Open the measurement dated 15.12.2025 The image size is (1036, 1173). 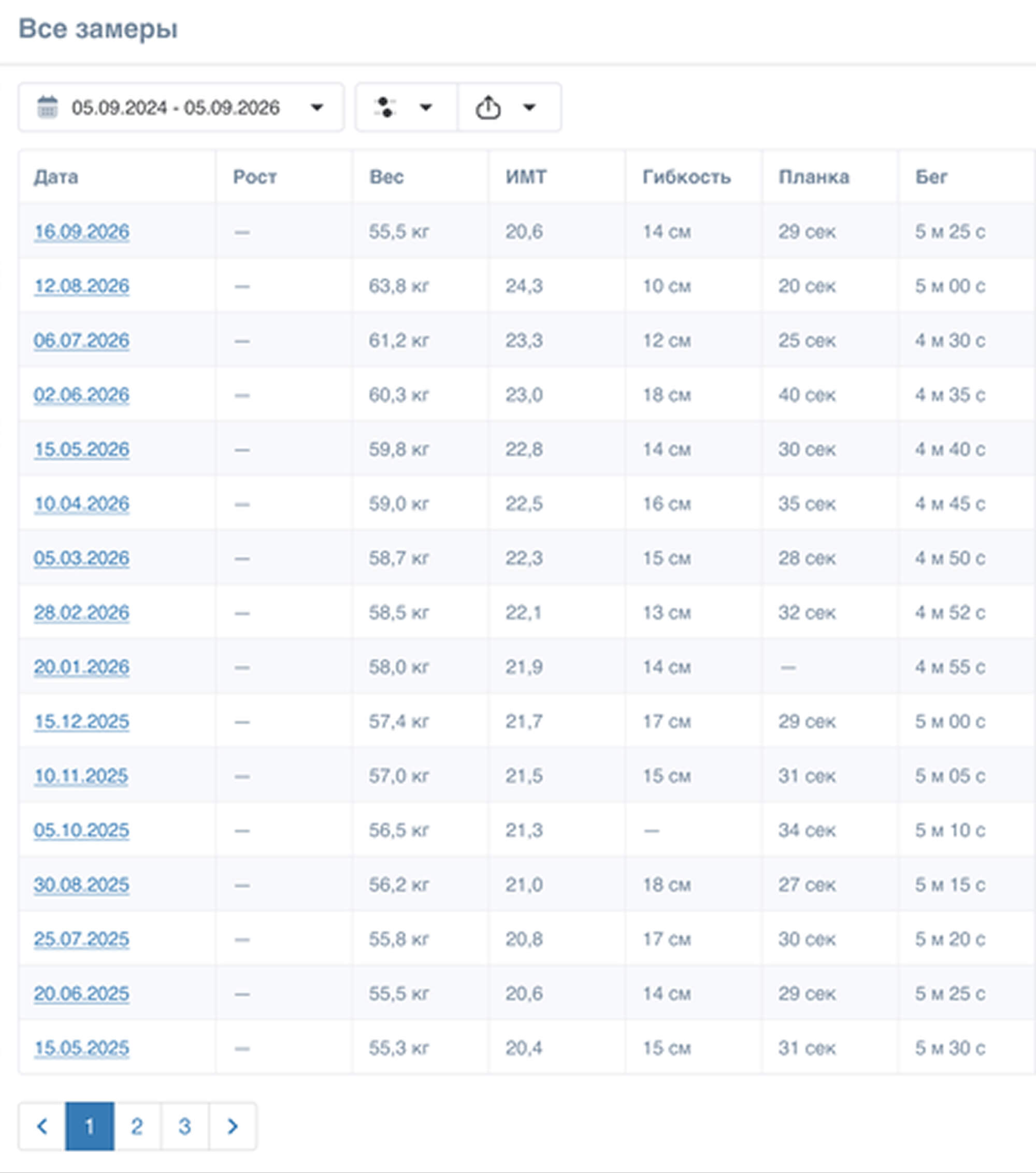81,721
